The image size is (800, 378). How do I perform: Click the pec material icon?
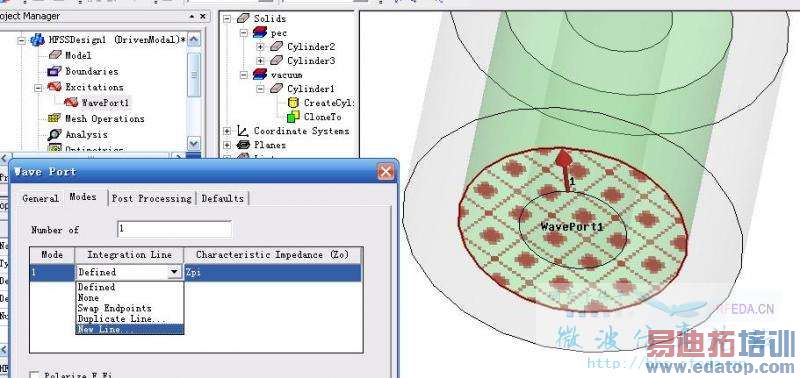(260, 33)
